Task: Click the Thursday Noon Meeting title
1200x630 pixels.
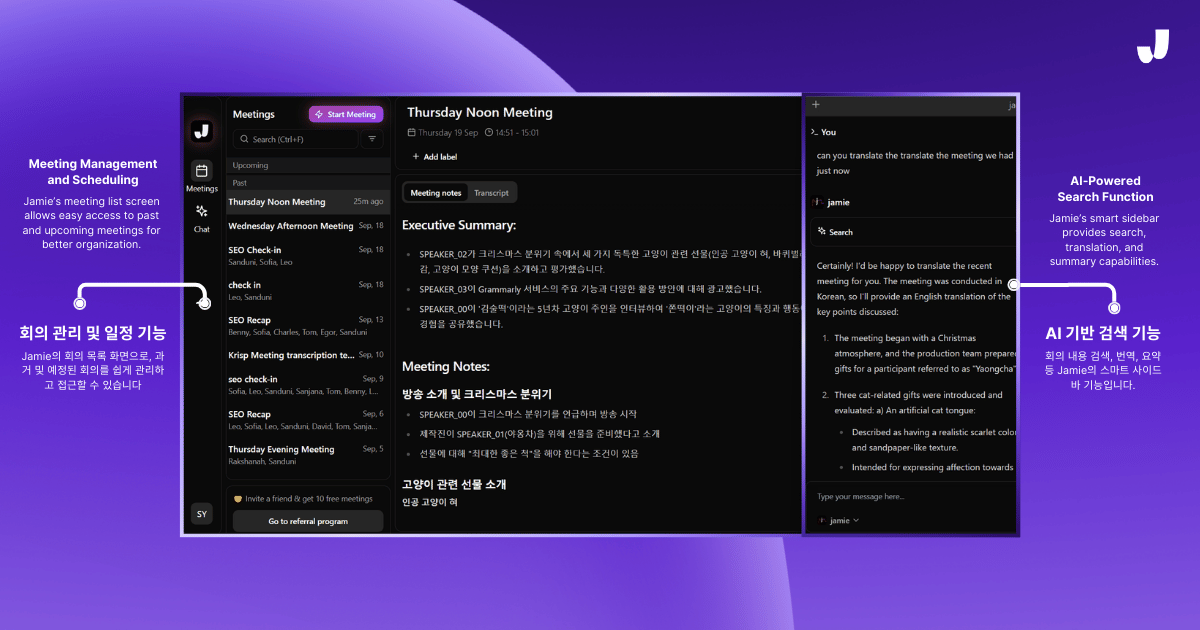Action: 480,113
